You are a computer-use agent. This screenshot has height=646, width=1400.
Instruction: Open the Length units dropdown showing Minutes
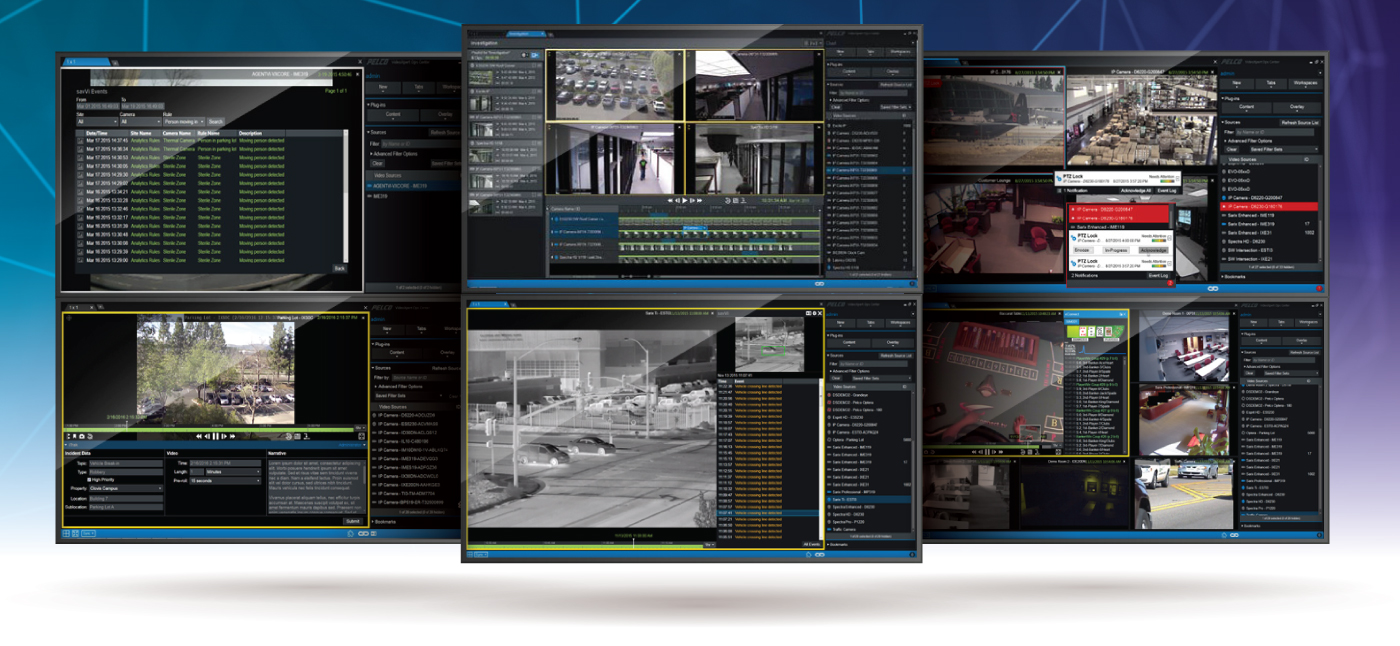click(x=233, y=472)
